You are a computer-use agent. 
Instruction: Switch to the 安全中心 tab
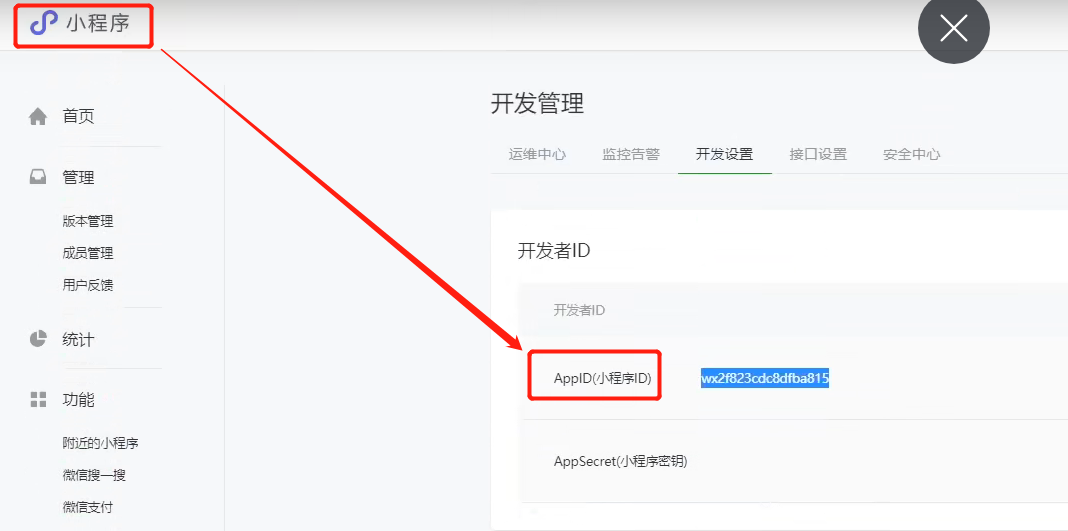912,154
